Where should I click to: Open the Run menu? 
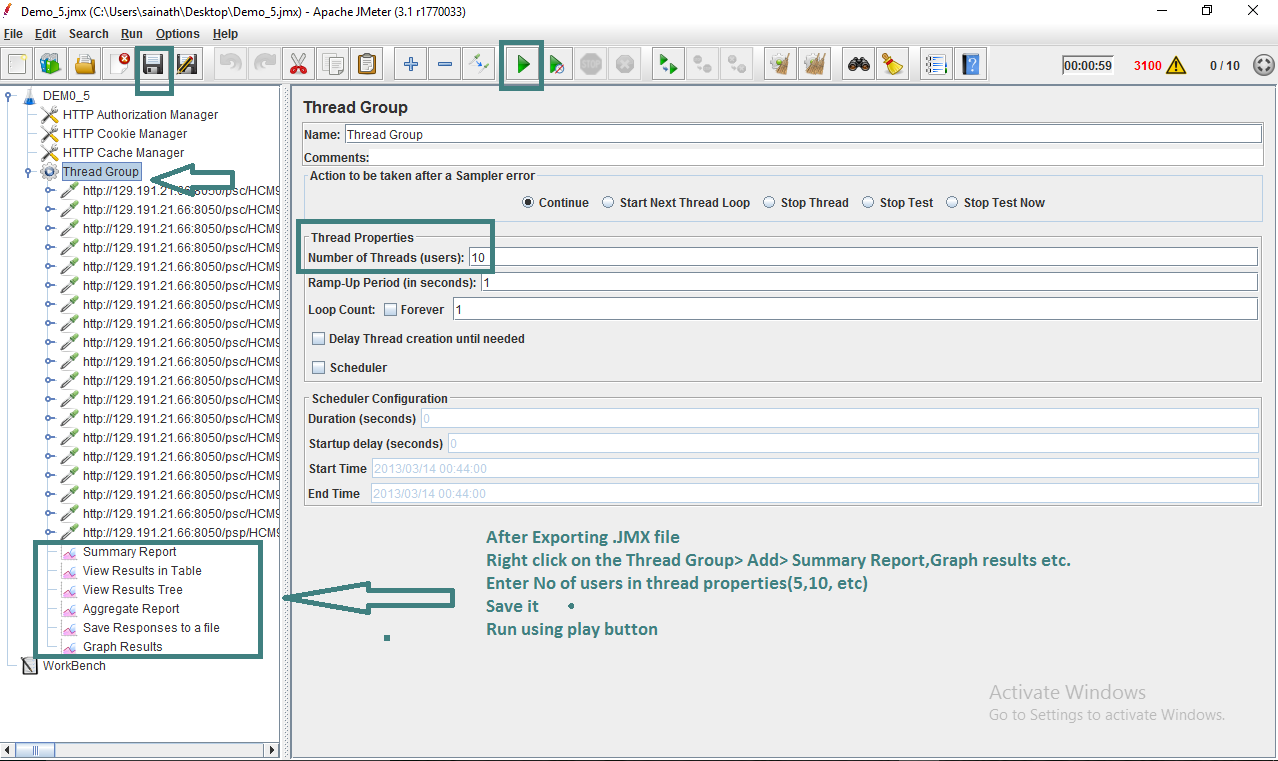(132, 34)
